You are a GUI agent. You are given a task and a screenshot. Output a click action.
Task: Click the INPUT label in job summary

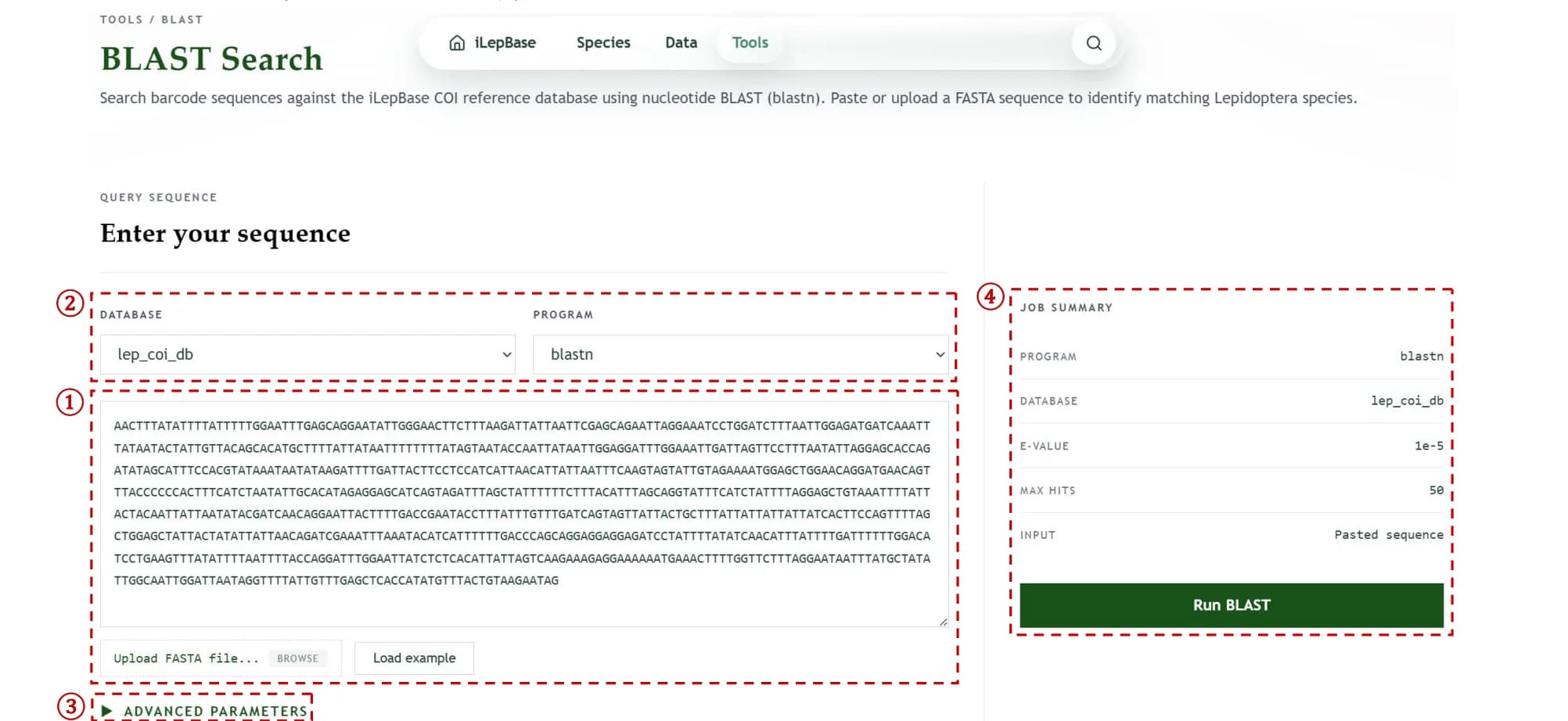click(x=1038, y=535)
